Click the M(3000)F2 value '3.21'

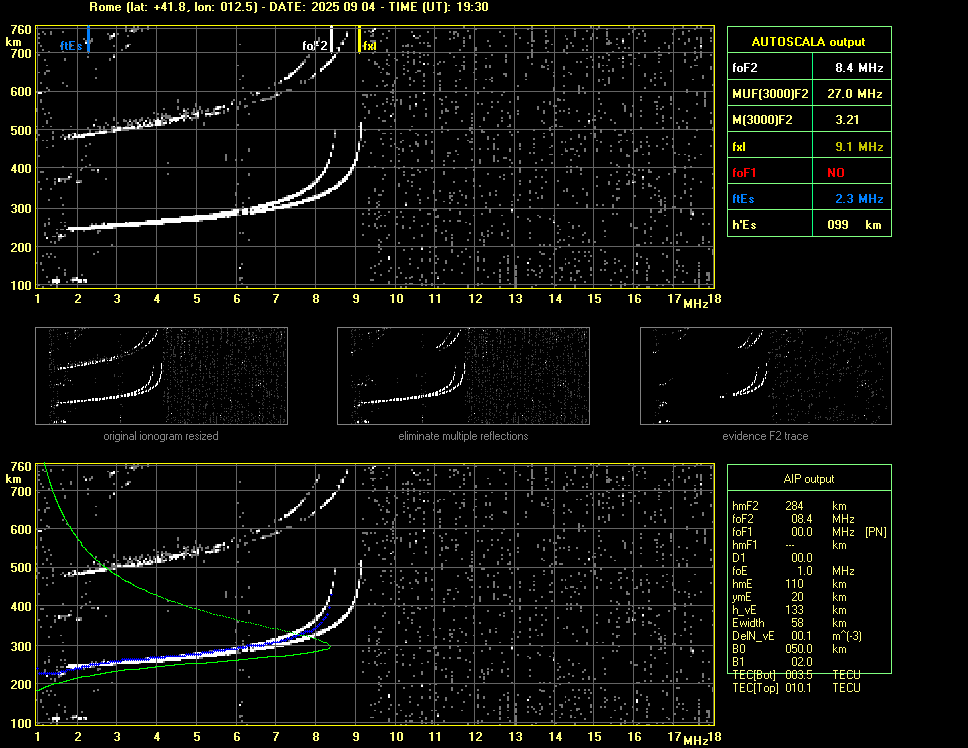coord(847,120)
